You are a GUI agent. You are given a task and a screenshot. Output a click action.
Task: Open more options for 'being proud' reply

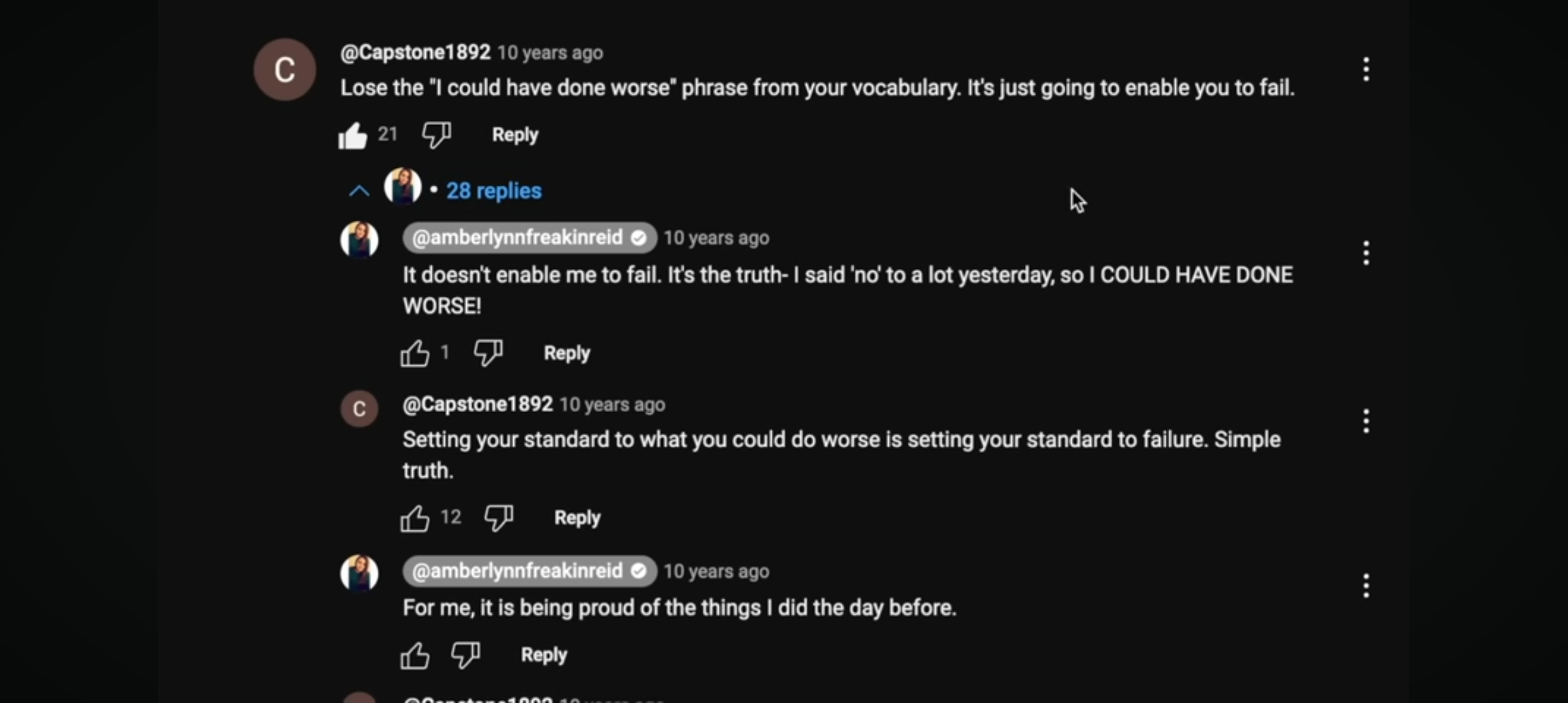pyautogui.click(x=1366, y=586)
